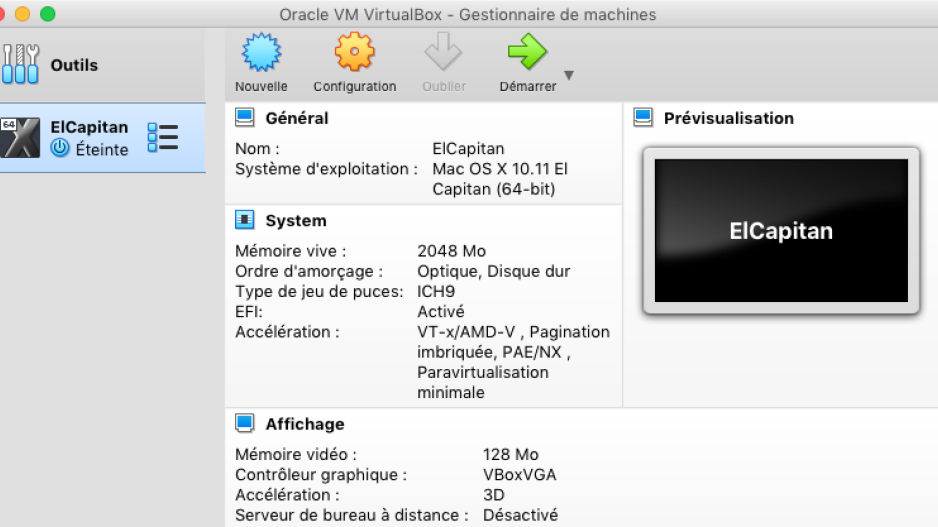The image size is (938, 527).
Task: Click the 'Mémoire vive :' label
Action: click(x=291, y=251)
